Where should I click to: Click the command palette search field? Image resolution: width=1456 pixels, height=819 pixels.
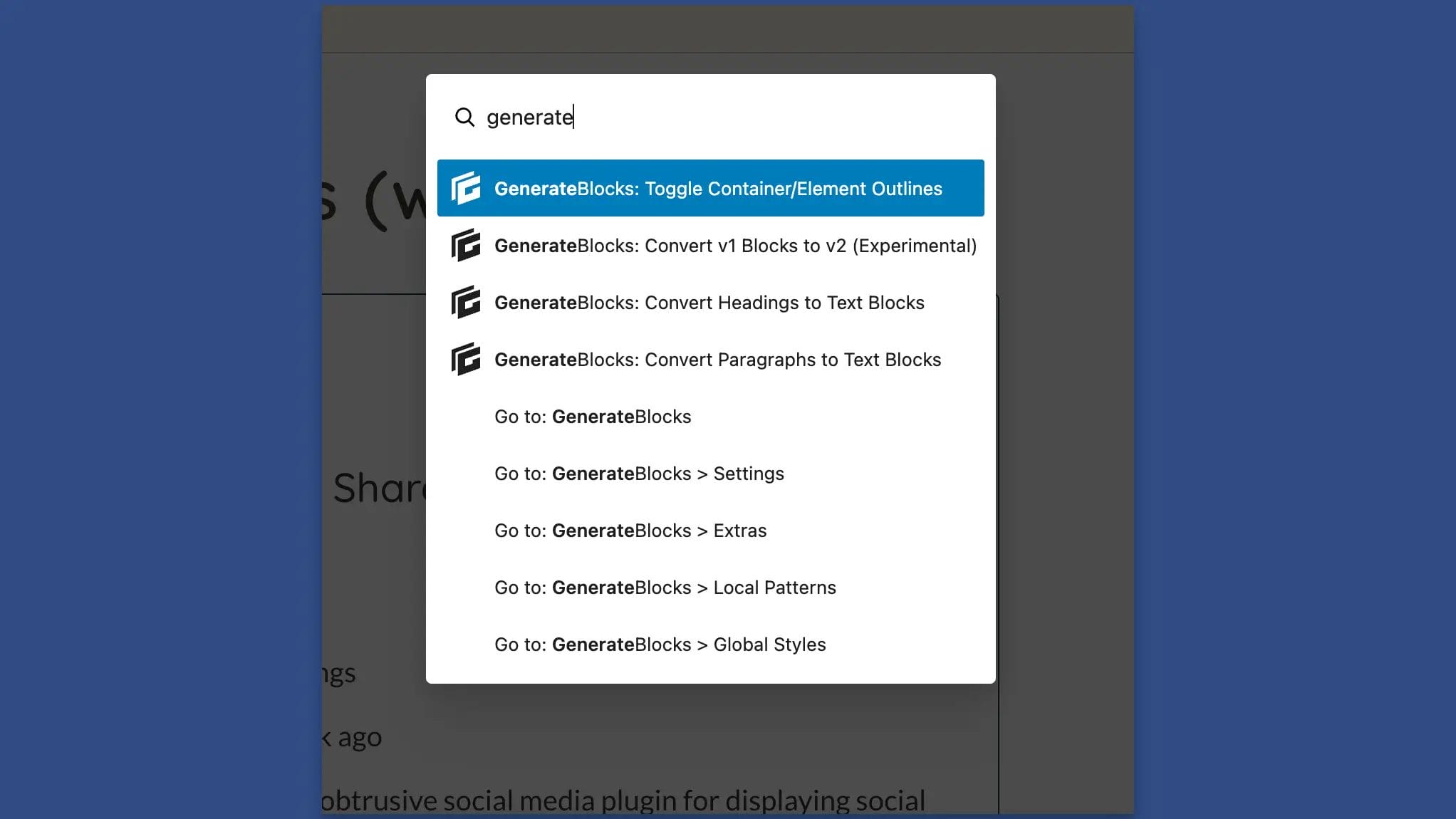pos(712,117)
